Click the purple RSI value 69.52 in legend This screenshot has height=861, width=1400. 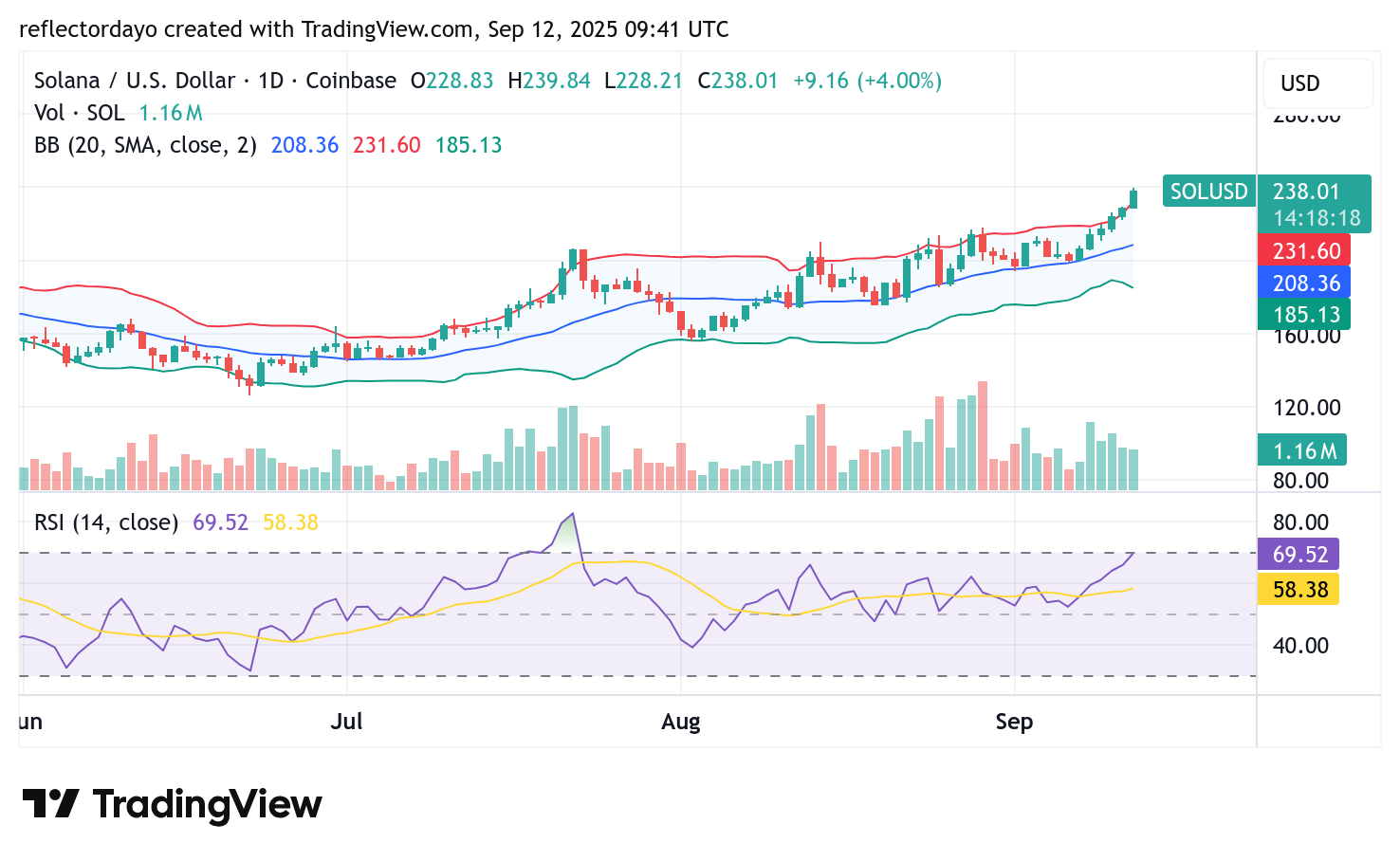pos(220,522)
